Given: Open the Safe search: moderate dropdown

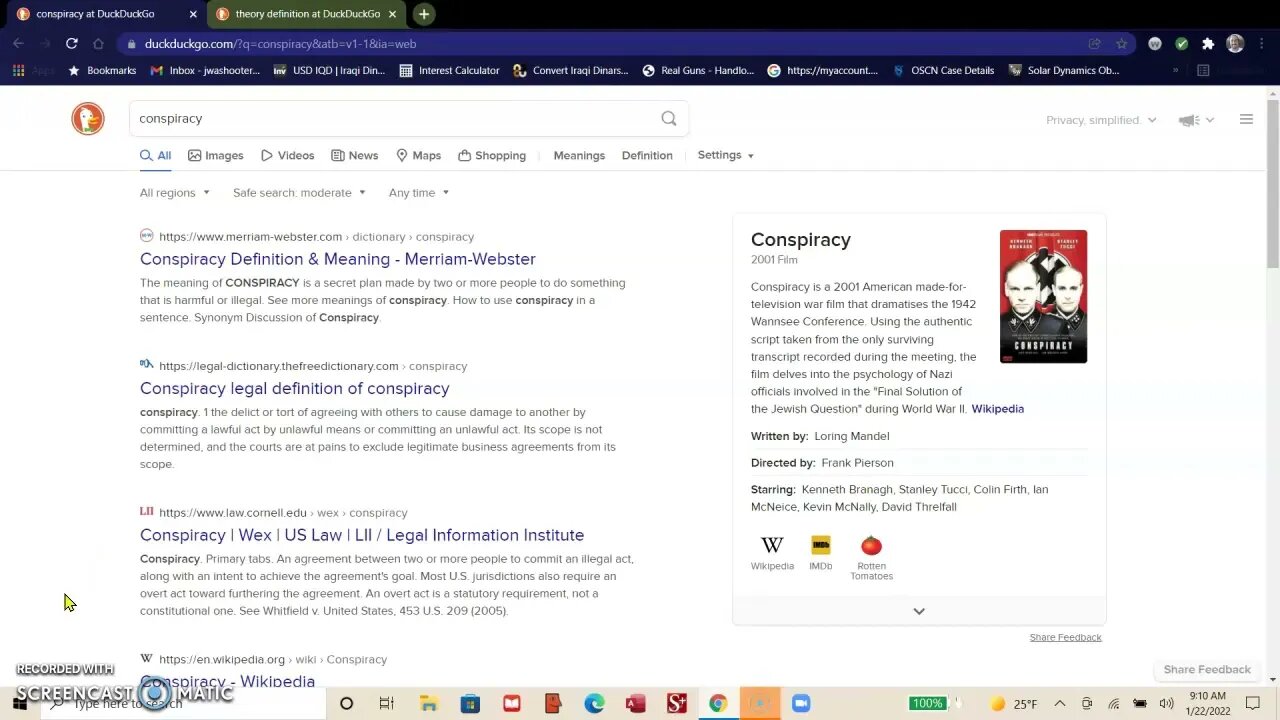Looking at the screenshot, I should [x=299, y=193].
